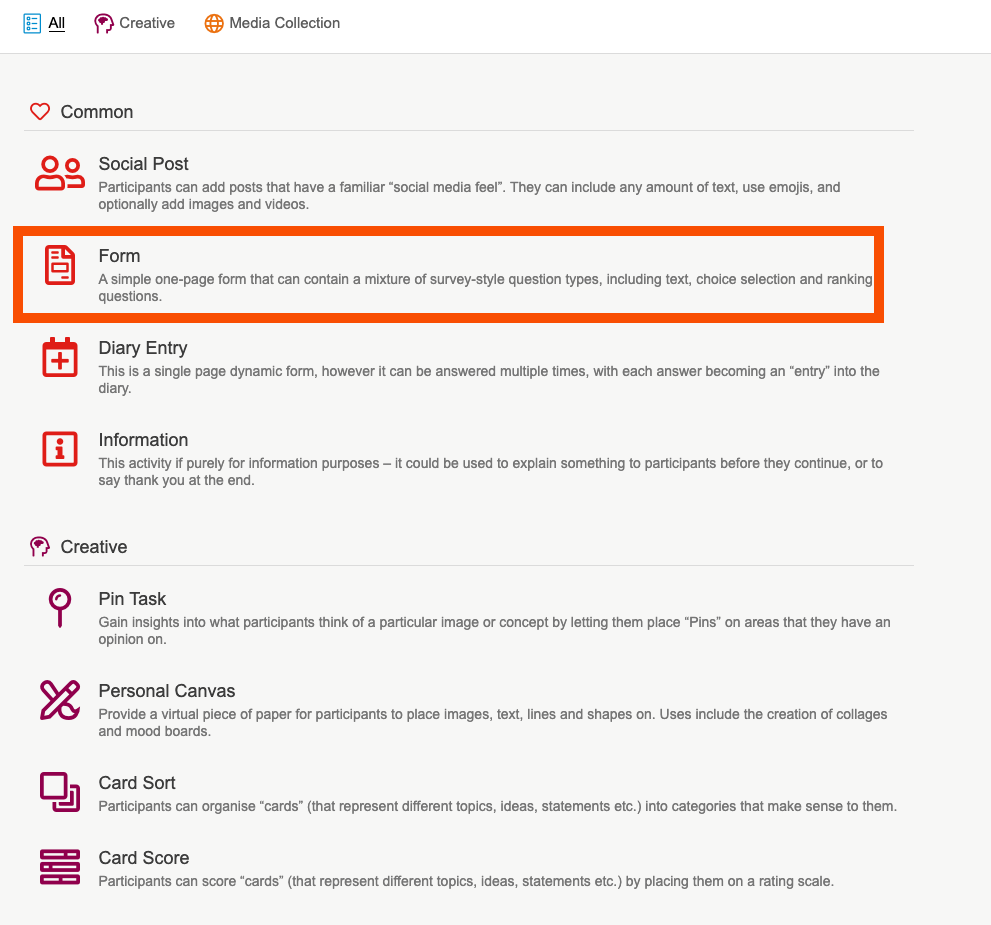Screen dimensions: 991x925
Task: Select the Form document icon
Action: click(x=60, y=265)
